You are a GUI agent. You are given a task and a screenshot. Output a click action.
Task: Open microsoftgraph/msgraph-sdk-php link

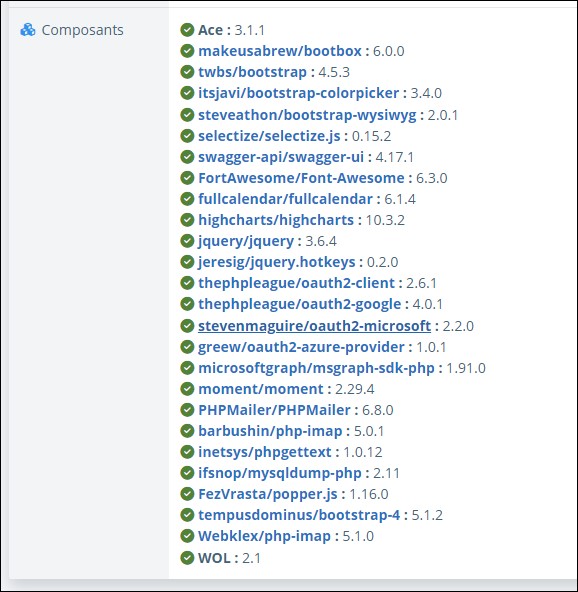(x=316, y=368)
